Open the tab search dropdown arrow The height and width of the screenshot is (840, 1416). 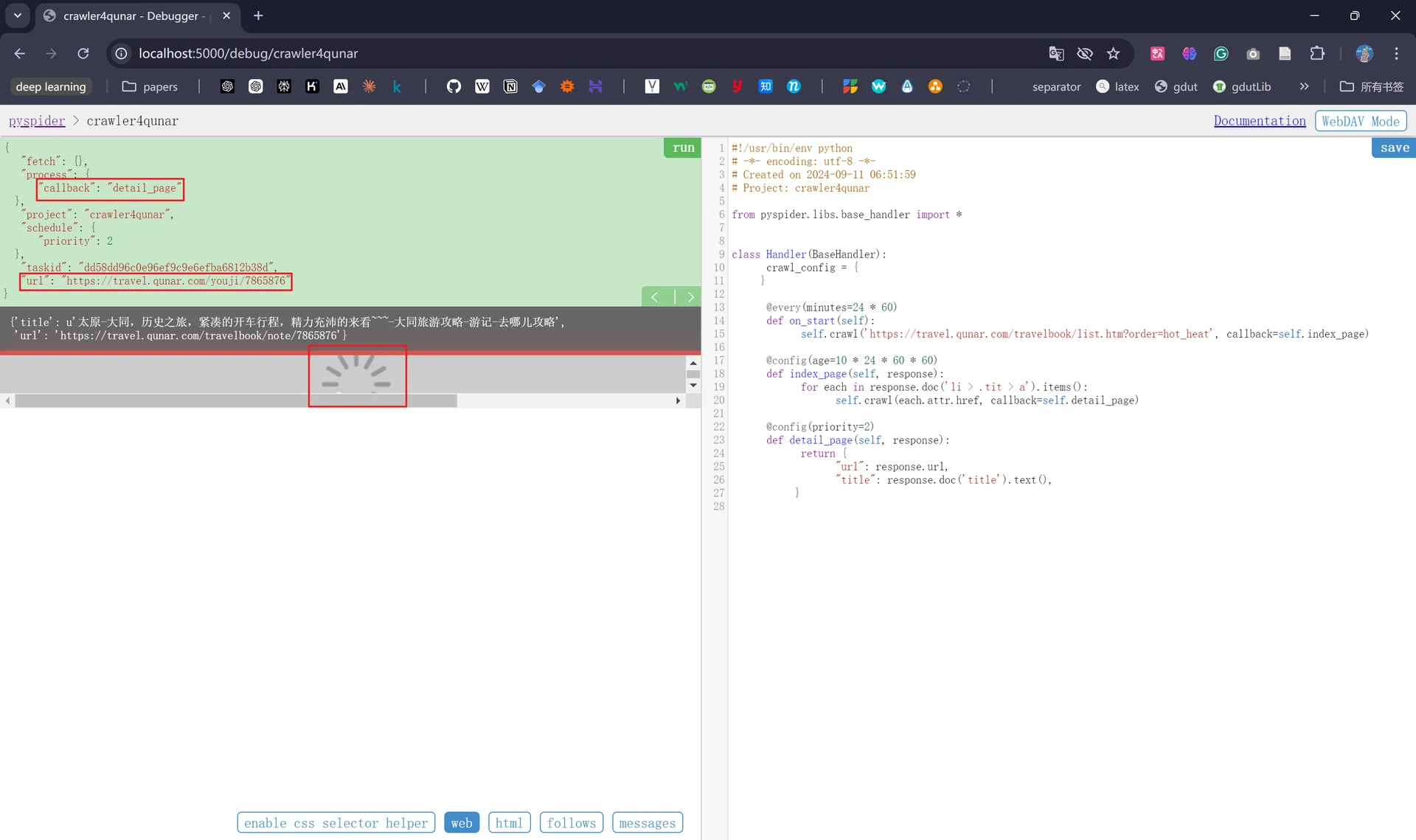click(x=18, y=15)
